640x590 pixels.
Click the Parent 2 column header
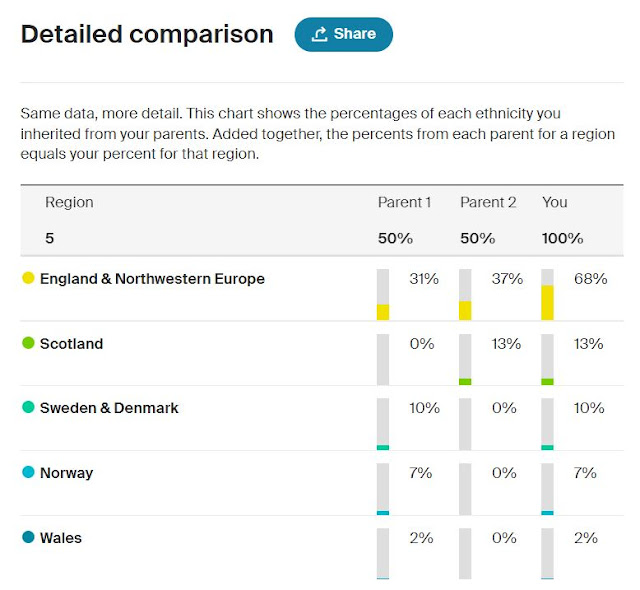tap(488, 202)
